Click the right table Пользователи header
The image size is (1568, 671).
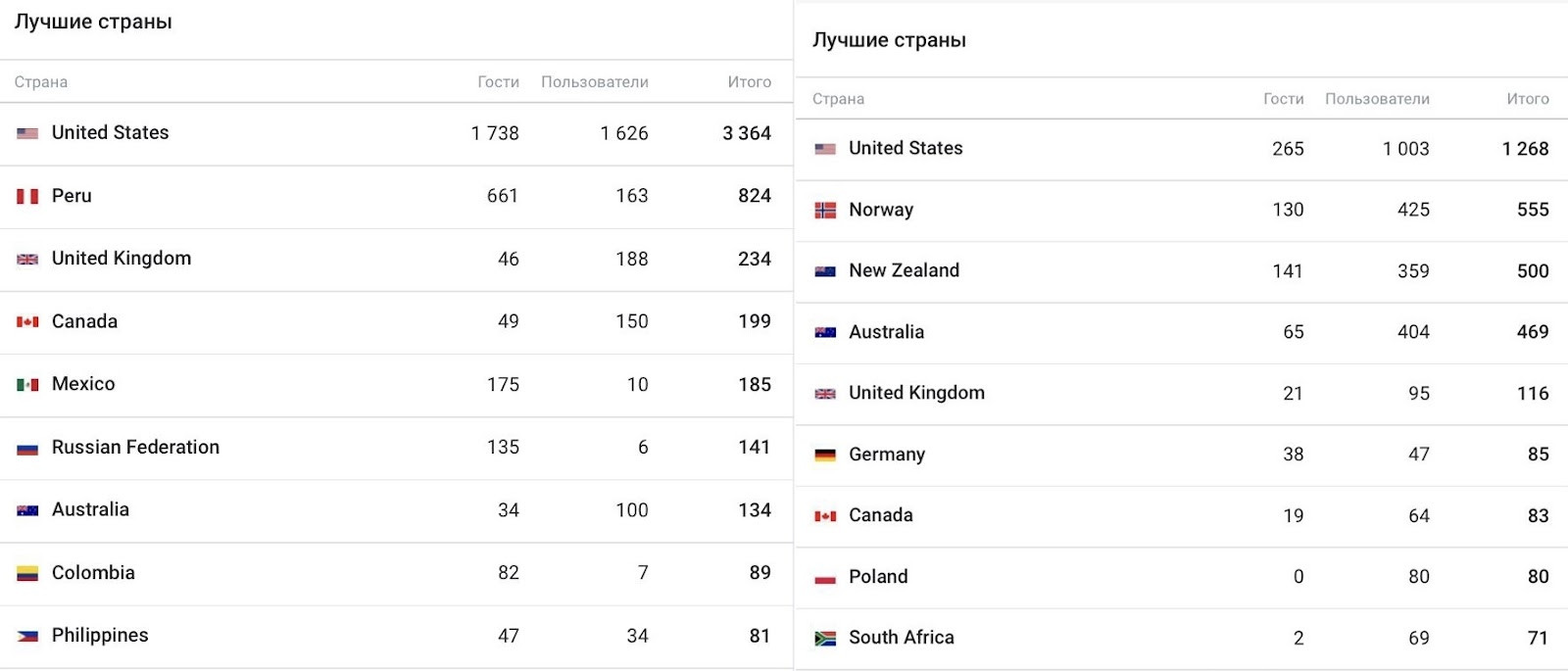[1377, 99]
